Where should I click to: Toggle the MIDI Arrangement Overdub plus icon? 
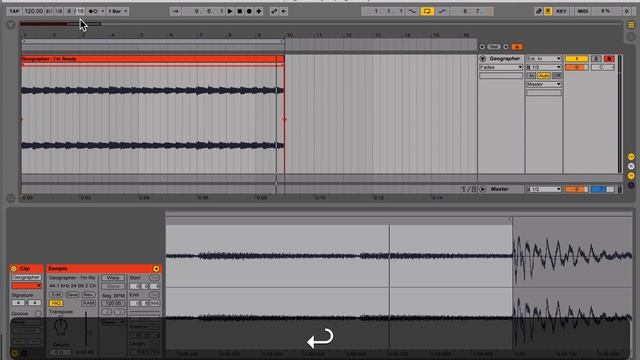pyautogui.click(x=259, y=11)
